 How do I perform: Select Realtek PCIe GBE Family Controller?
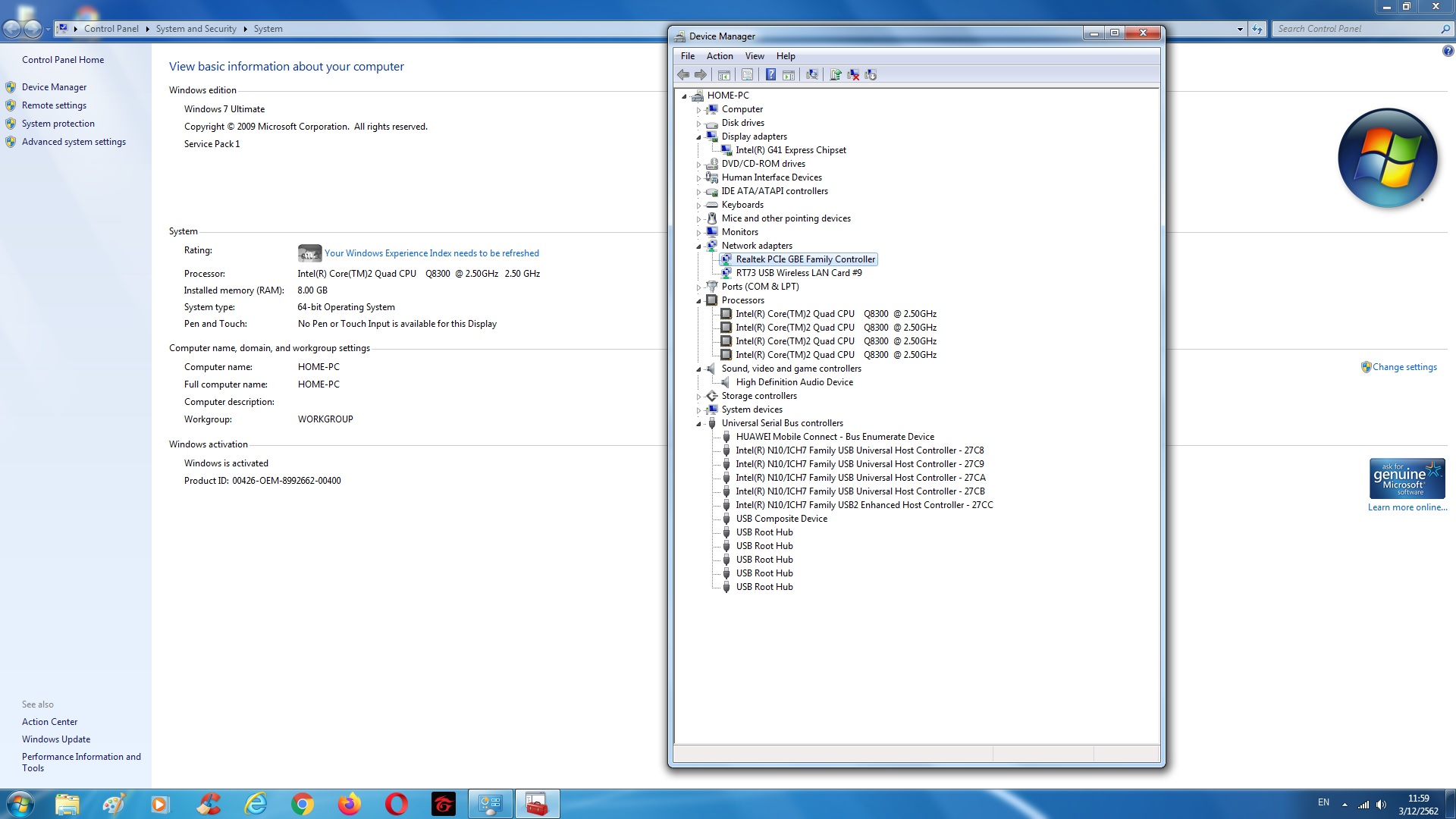[805, 259]
